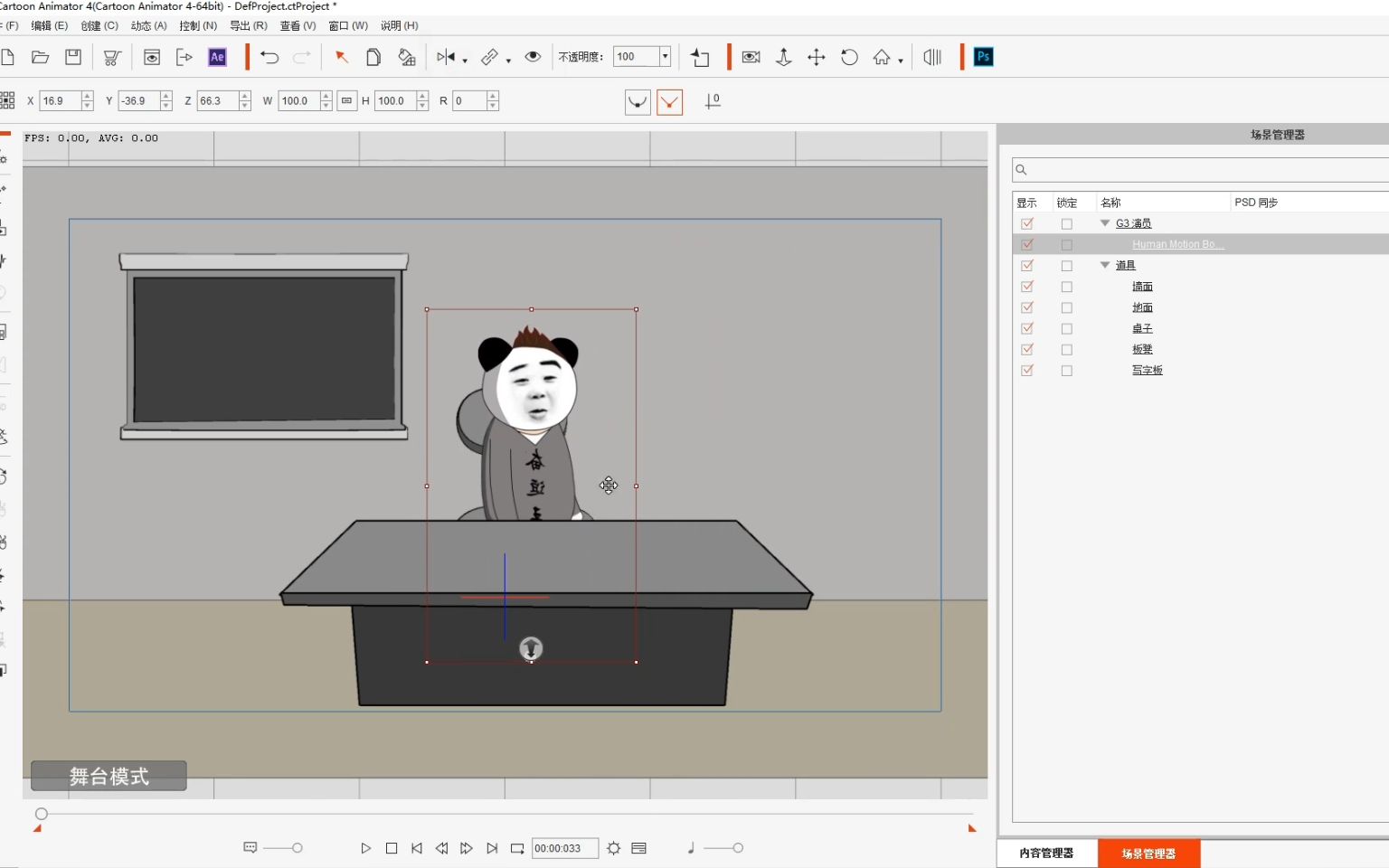Click the Z position stepper arrows
Screen dimensions: 1389x868
coord(245,101)
